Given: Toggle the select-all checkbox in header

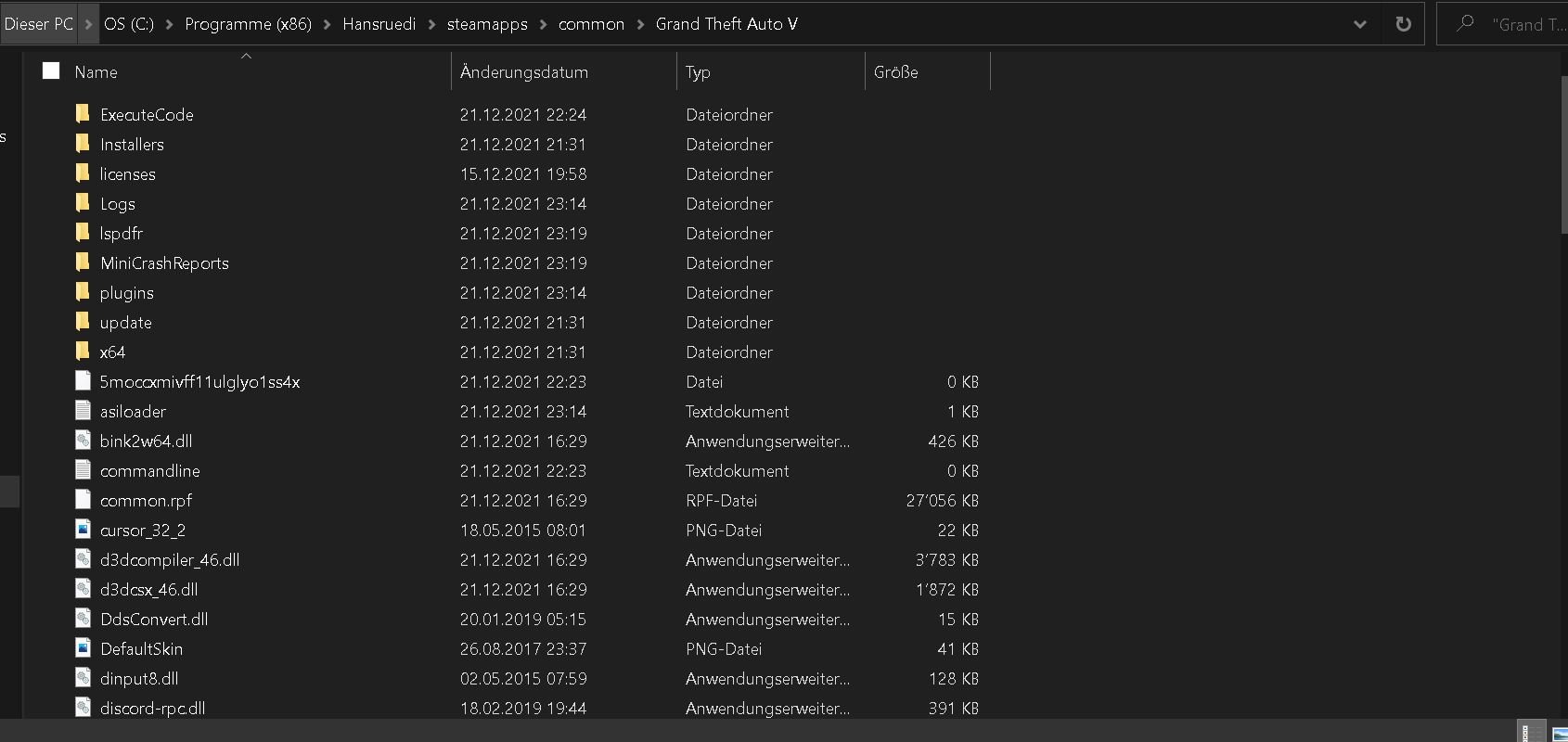Looking at the screenshot, I should pyautogui.click(x=51, y=70).
